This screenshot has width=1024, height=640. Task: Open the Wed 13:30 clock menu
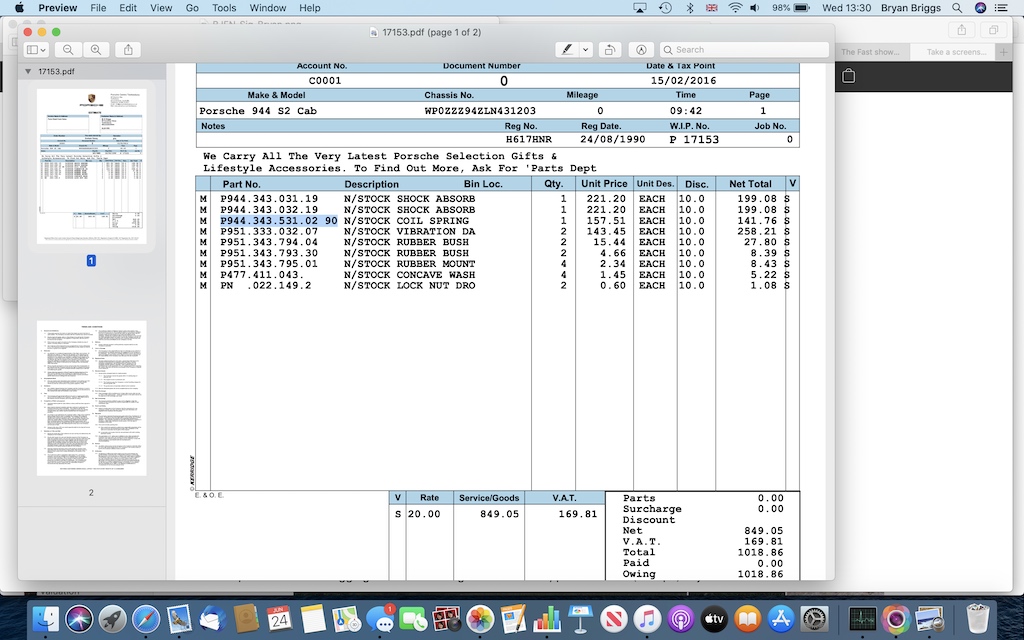click(846, 8)
